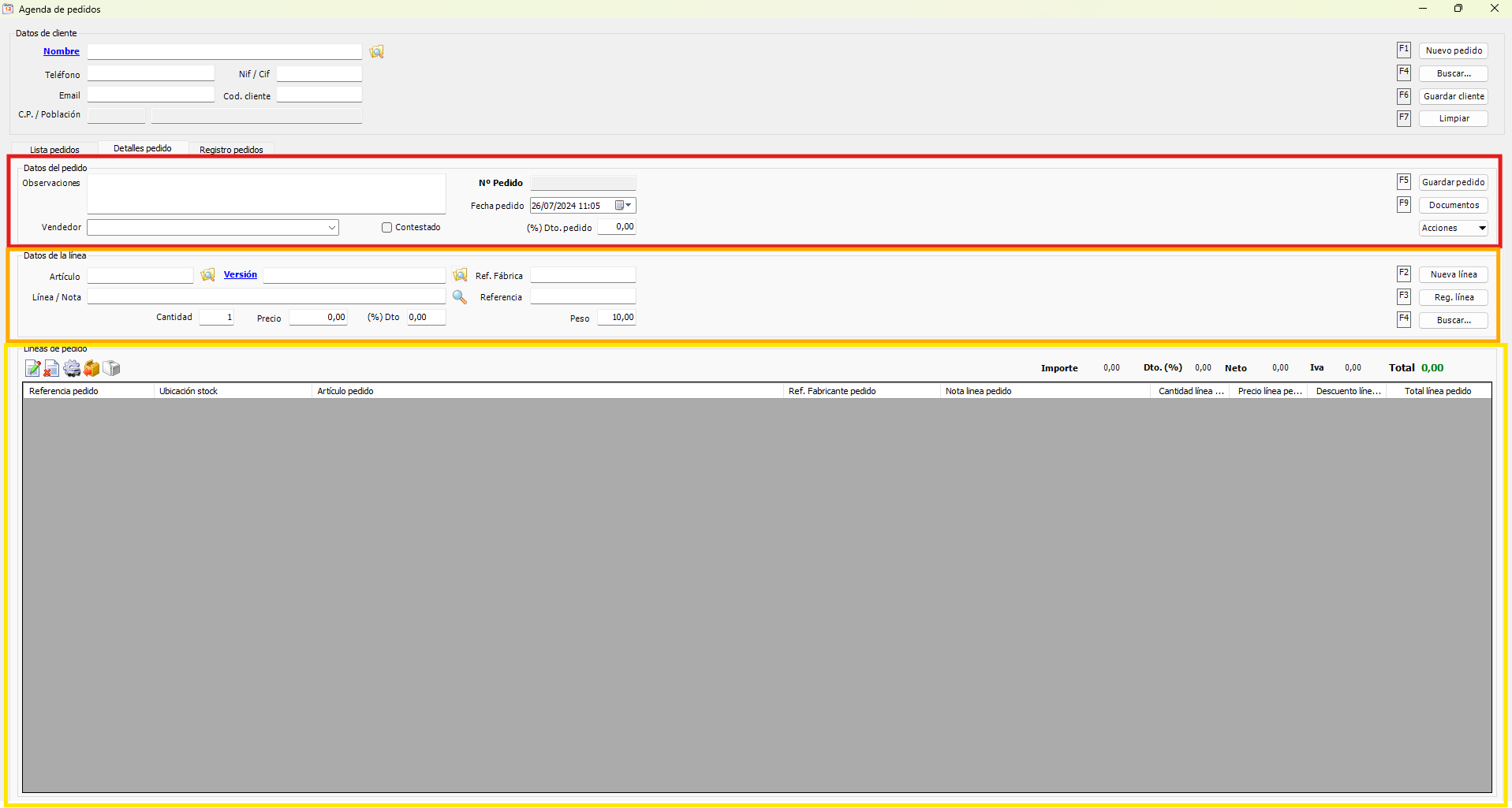Click the Versión link
The width and height of the screenshot is (1512, 808).
pos(241,275)
